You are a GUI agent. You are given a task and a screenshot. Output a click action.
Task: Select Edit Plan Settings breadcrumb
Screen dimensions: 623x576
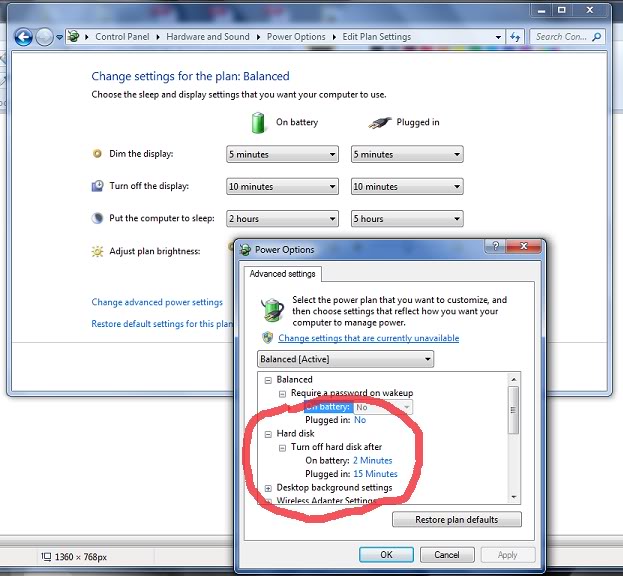point(377,37)
